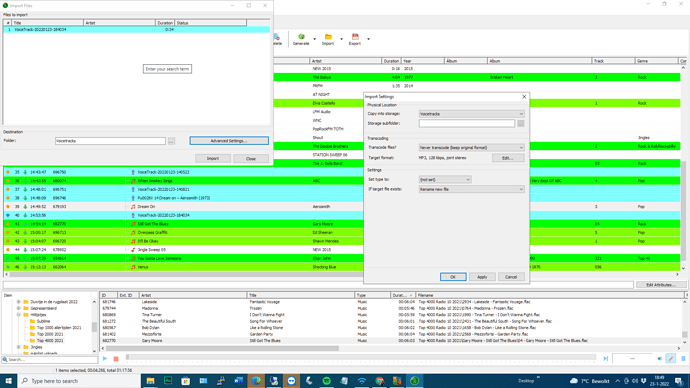
Task: Toggle the orange pencil edit icon
Action: (x=671, y=359)
